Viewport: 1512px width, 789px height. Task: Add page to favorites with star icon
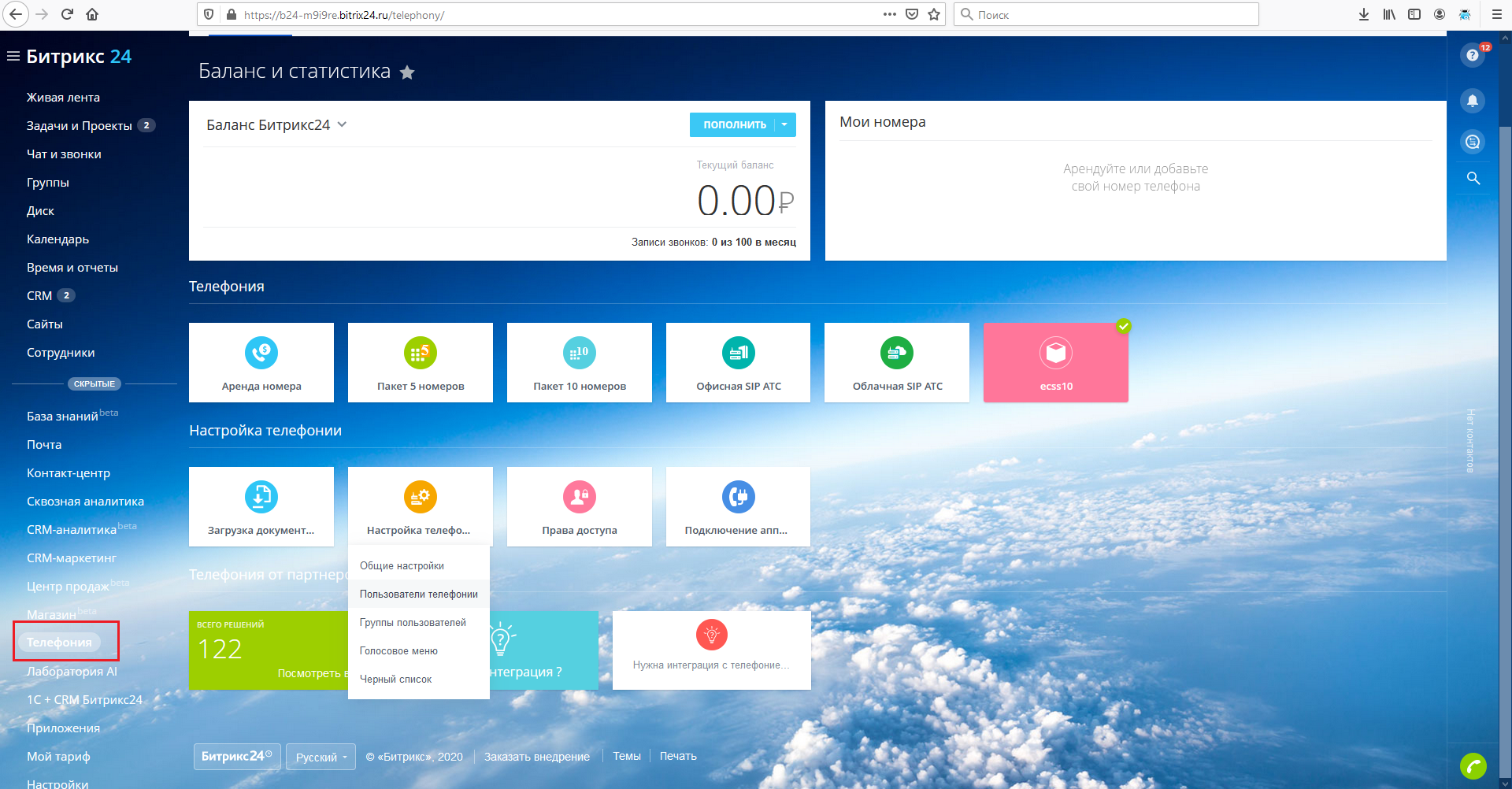[x=407, y=72]
